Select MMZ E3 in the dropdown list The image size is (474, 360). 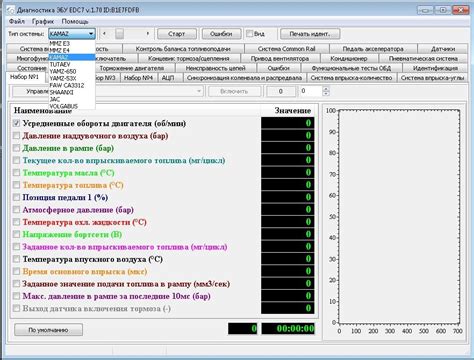click(72, 43)
